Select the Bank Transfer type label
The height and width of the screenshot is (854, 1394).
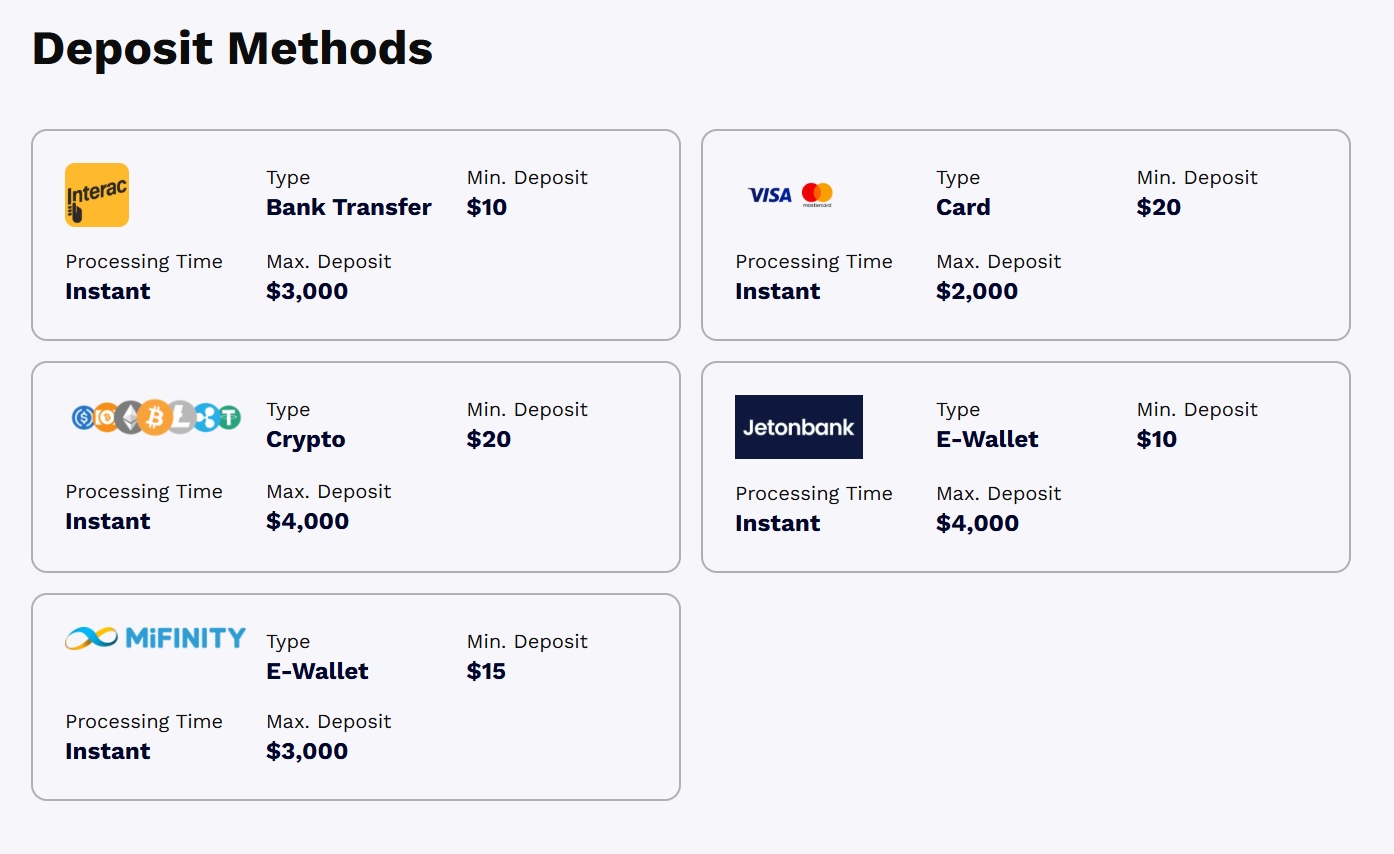click(349, 207)
